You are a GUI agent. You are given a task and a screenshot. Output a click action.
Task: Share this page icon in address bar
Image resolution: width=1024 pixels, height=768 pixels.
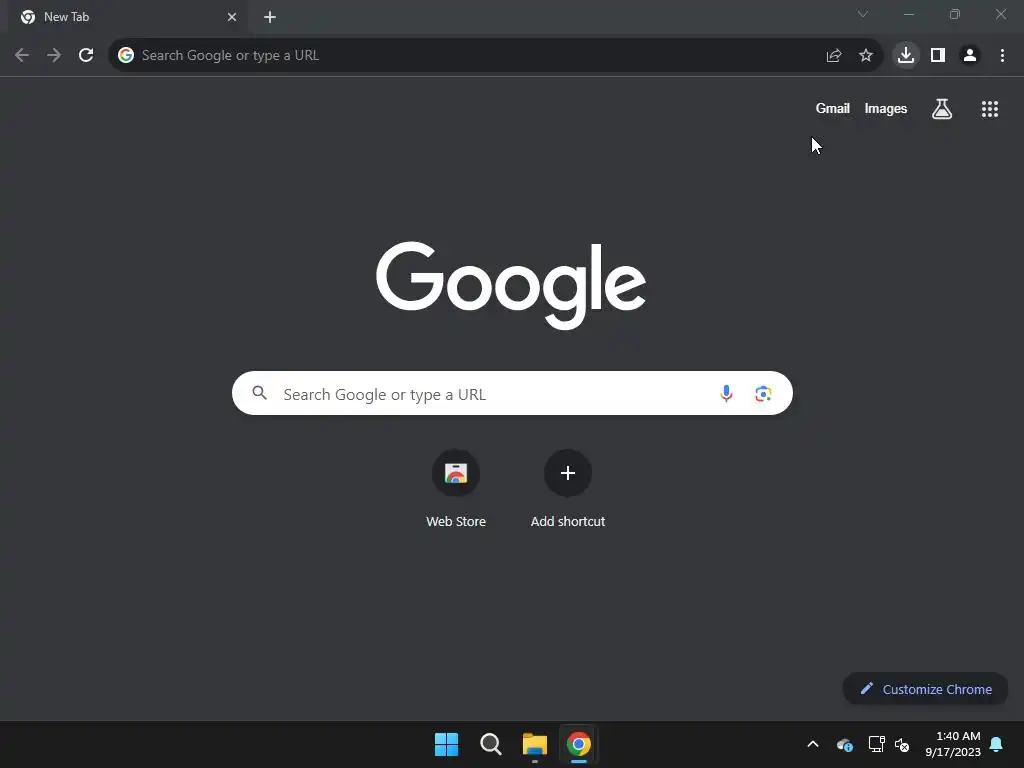(x=834, y=56)
